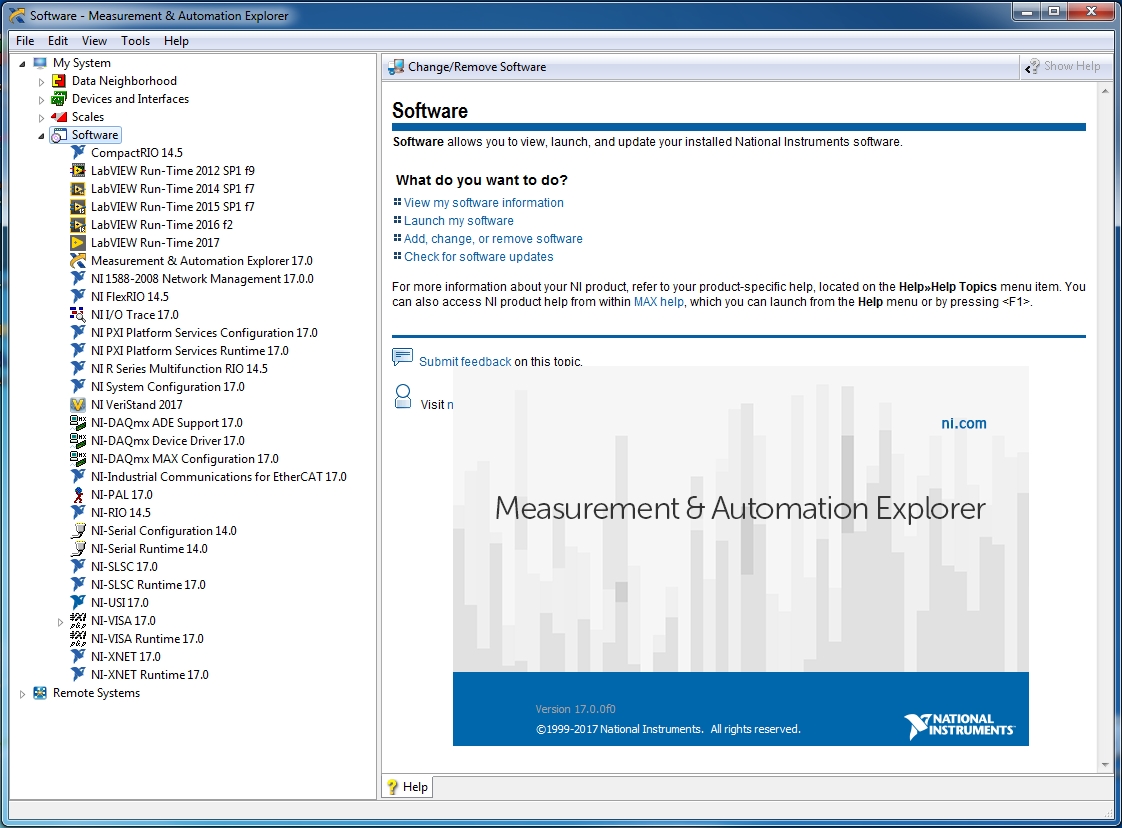Click the Submit feedback link
The height and width of the screenshot is (828, 1122).
click(x=465, y=361)
